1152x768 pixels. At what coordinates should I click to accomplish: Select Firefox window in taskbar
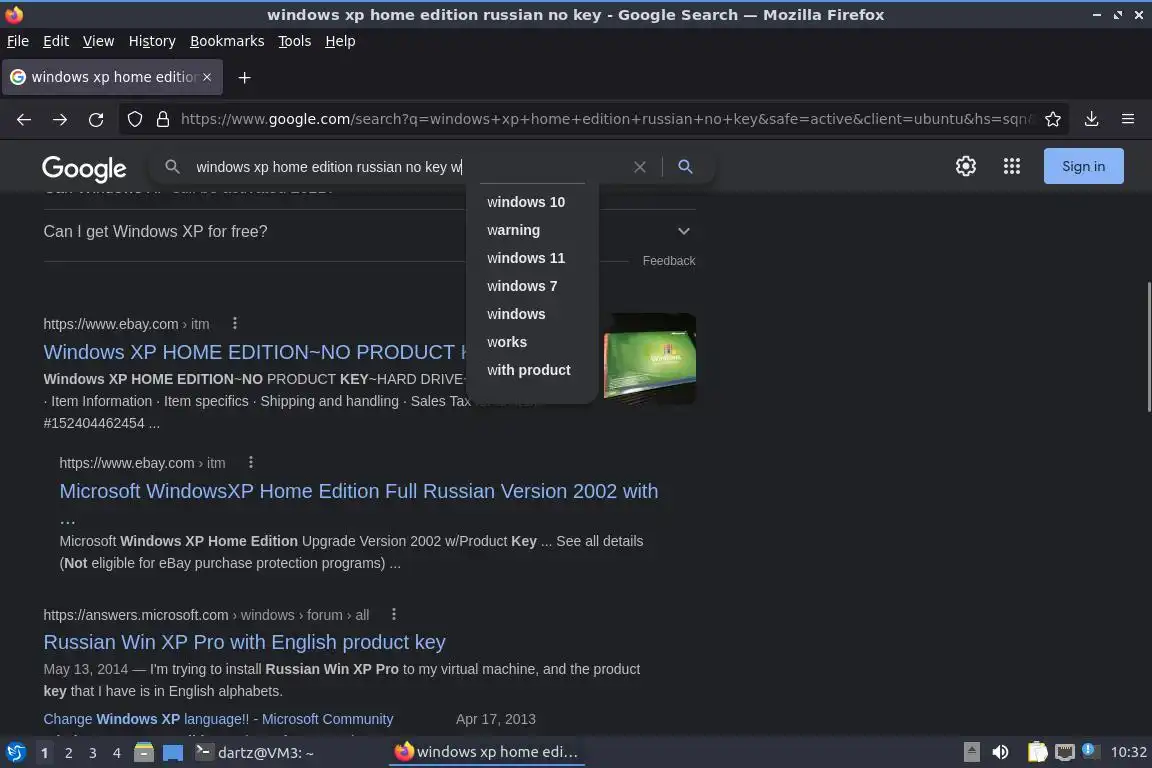click(486, 752)
